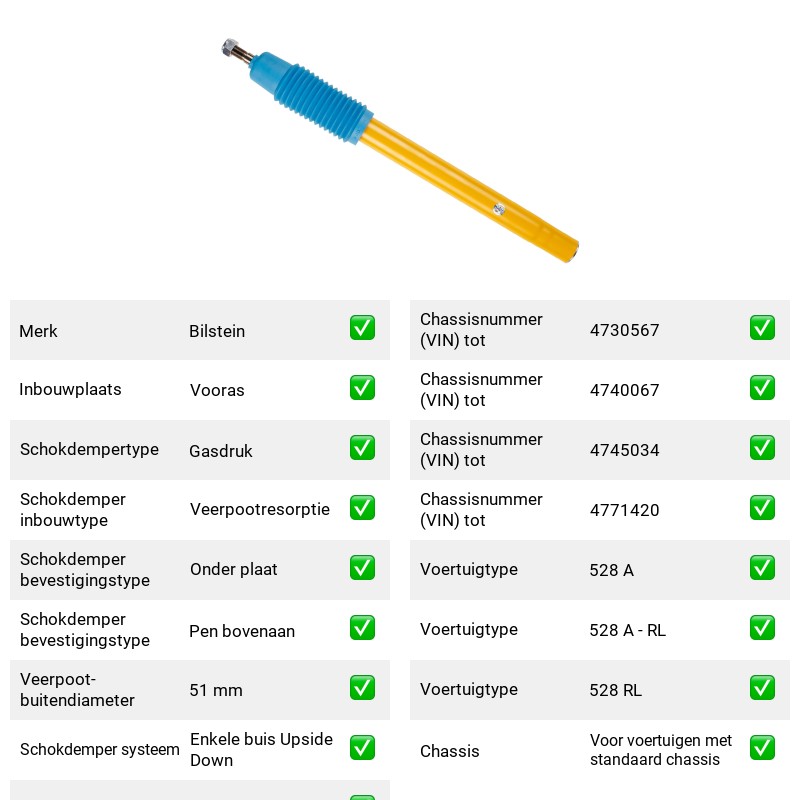Click the green check beside 51 mm
The height and width of the screenshot is (800, 800).
tap(362, 688)
